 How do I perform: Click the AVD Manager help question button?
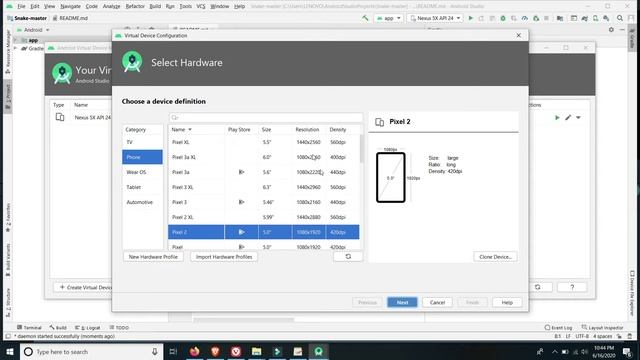(572, 287)
